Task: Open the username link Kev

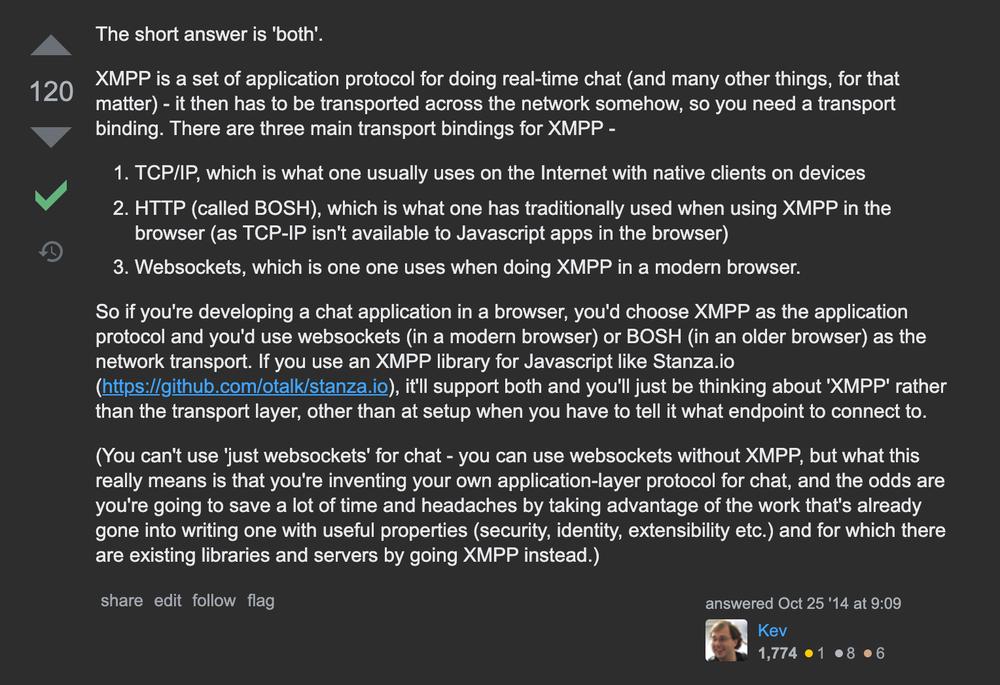Action: (772, 630)
